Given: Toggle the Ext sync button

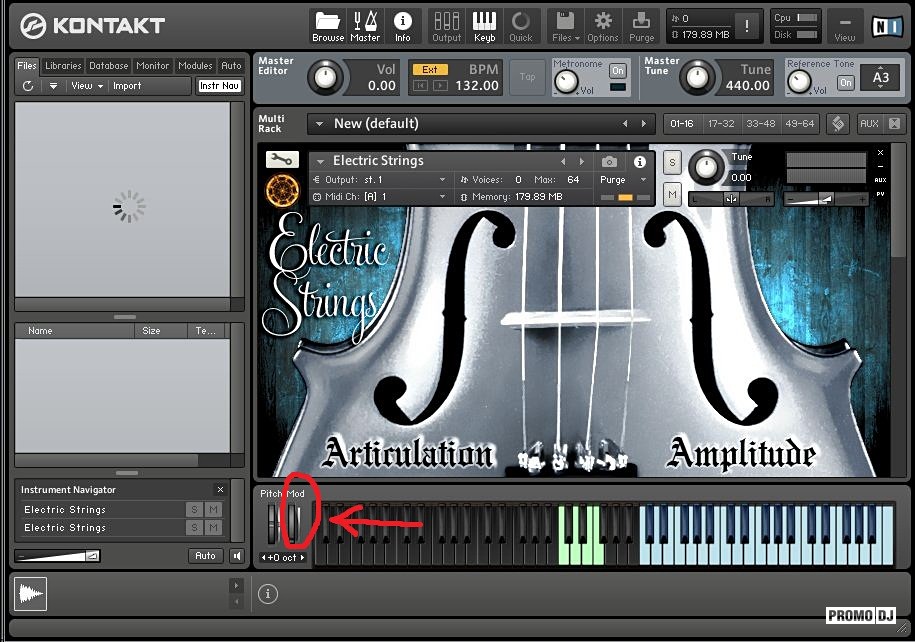Looking at the screenshot, I should 430,69.
